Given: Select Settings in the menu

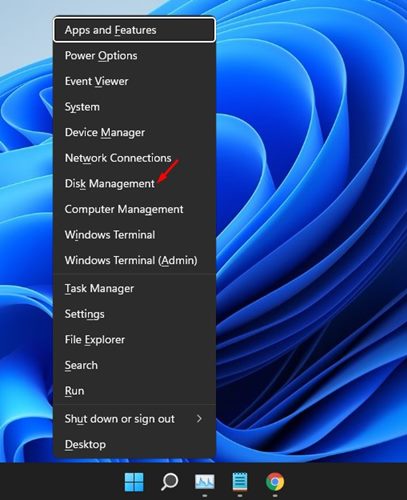Looking at the screenshot, I should (x=134, y=314).
